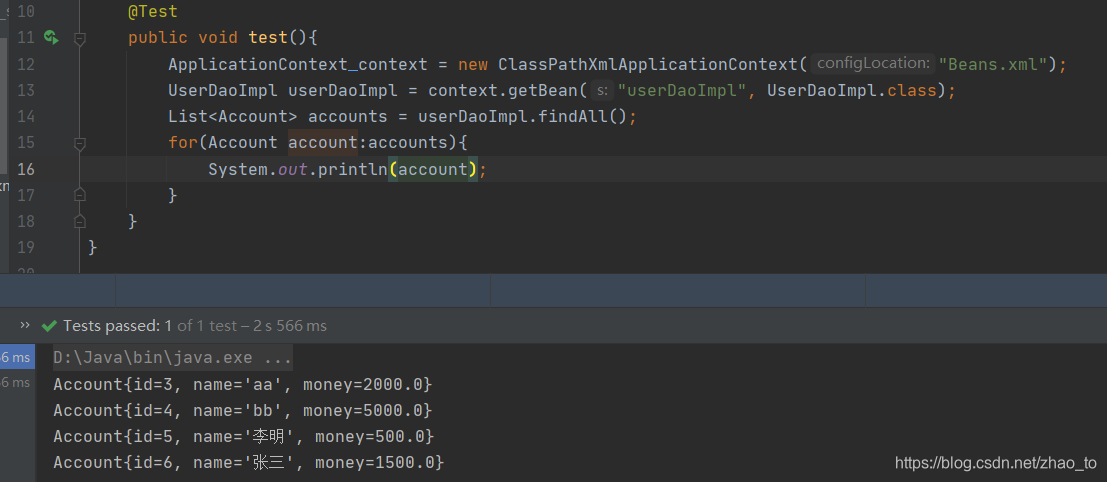Click ClassPathXmlApplicationContext constructor call
The height and width of the screenshot is (482, 1107).
pos(647,64)
